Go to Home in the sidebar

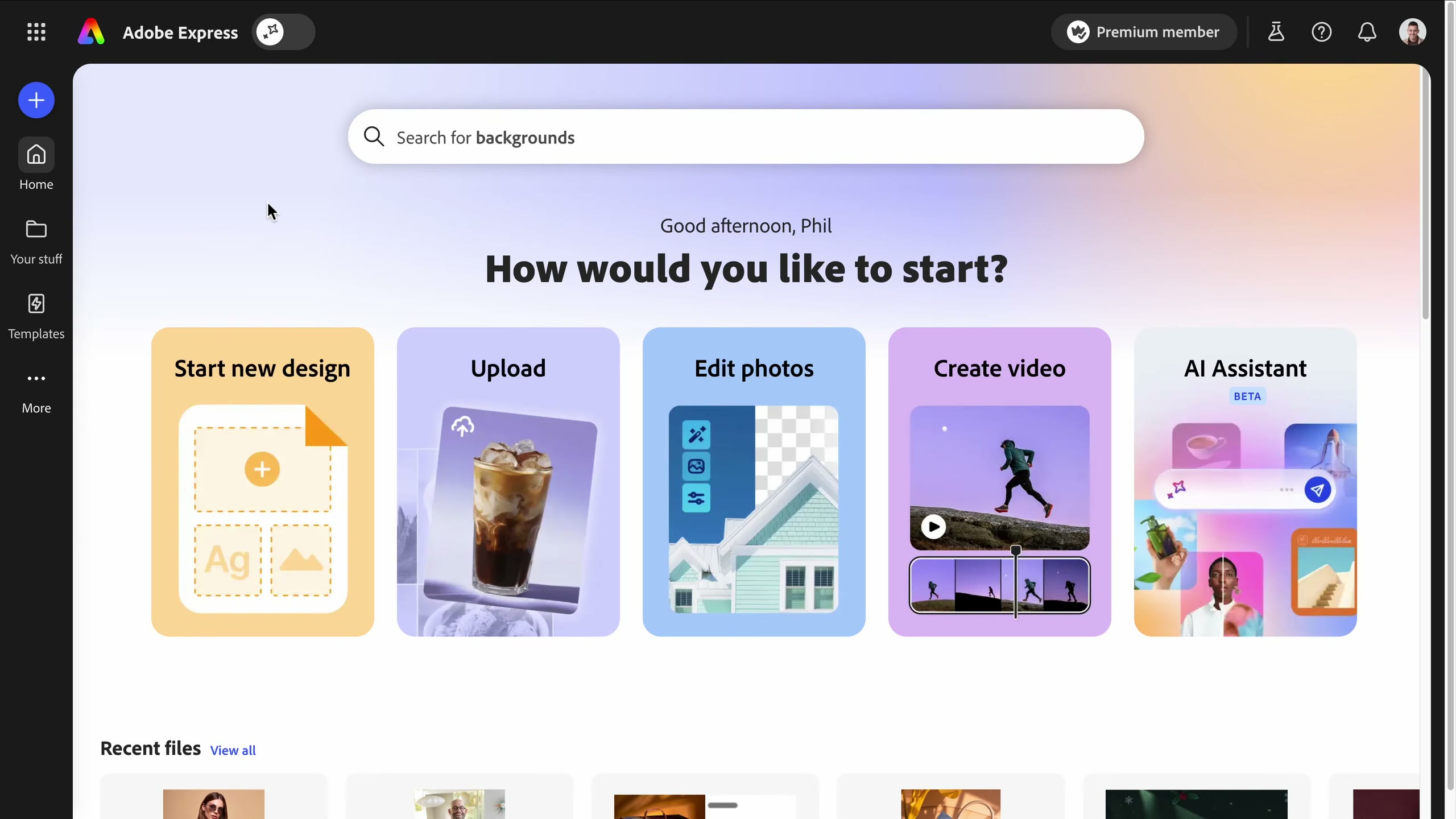(x=36, y=164)
